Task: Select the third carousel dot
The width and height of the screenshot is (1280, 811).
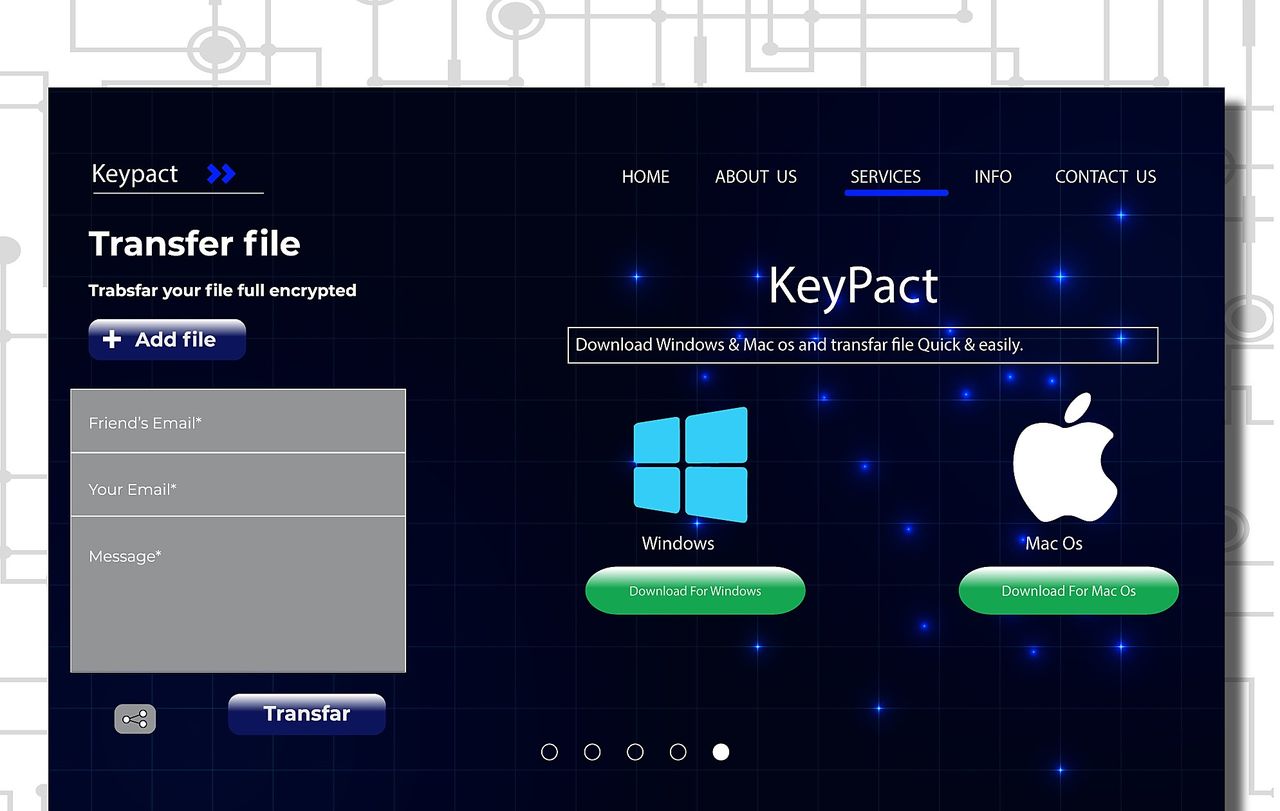Action: (x=635, y=752)
